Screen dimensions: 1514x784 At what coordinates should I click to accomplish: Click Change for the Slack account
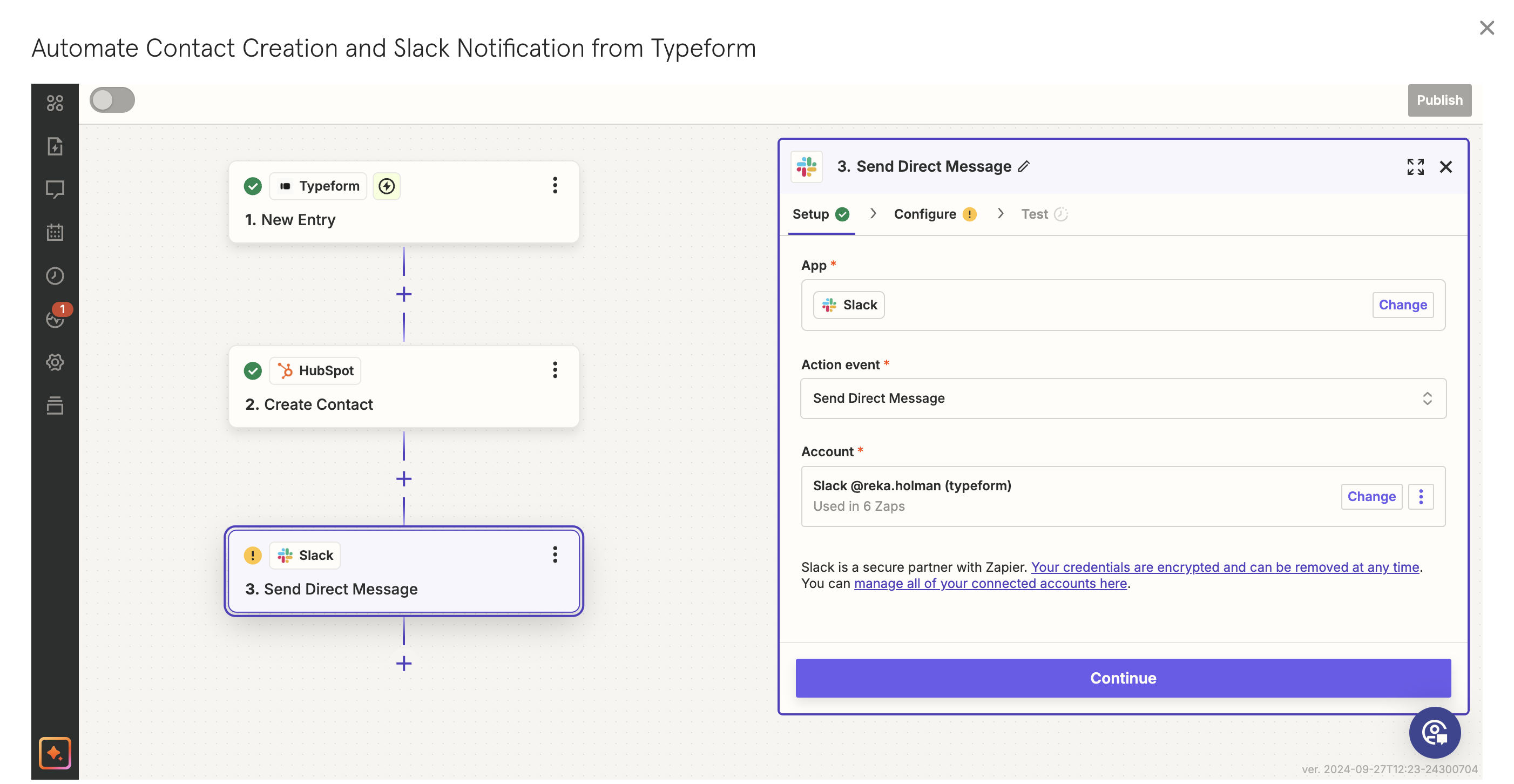tap(1371, 497)
